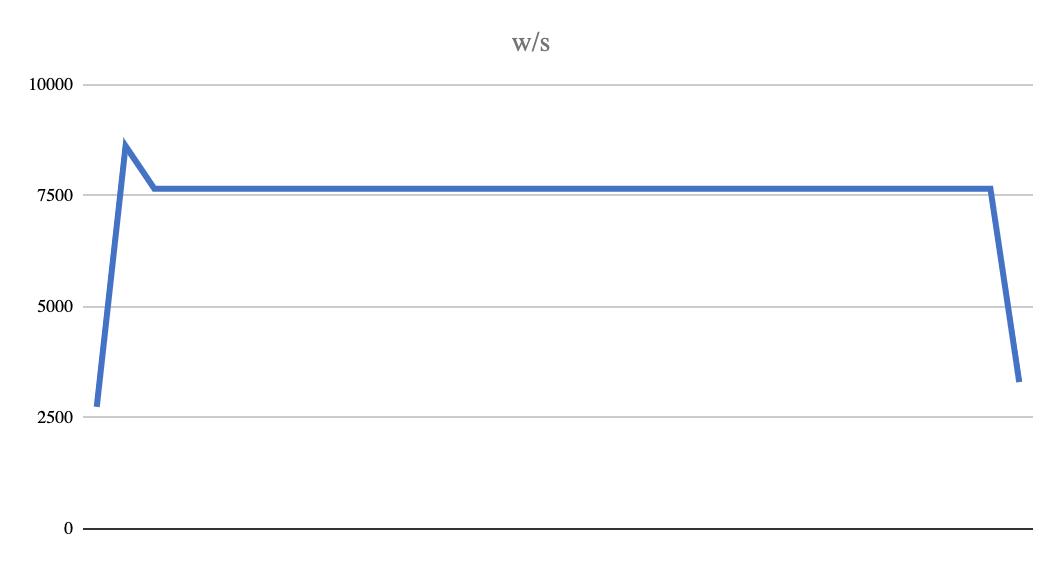This screenshot has height=566, width=1062.
Task: Select the steep rising segment of the line
Action: click(111, 276)
